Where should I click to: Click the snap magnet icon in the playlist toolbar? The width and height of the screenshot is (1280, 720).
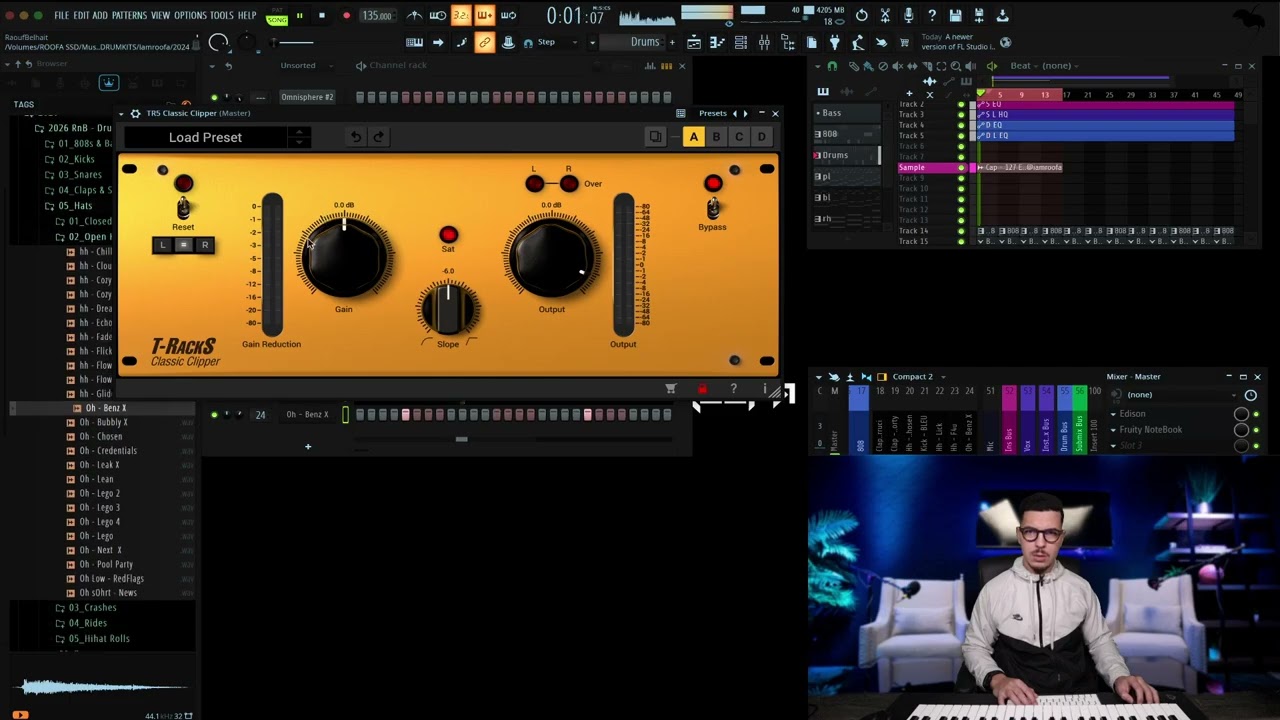[x=832, y=66]
